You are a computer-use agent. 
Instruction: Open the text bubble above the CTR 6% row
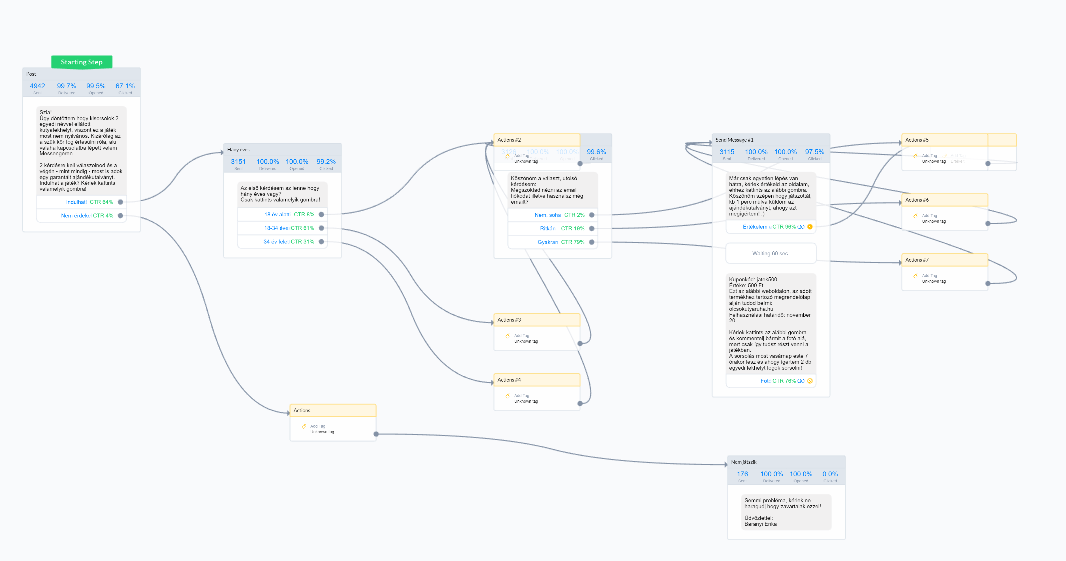282,194
